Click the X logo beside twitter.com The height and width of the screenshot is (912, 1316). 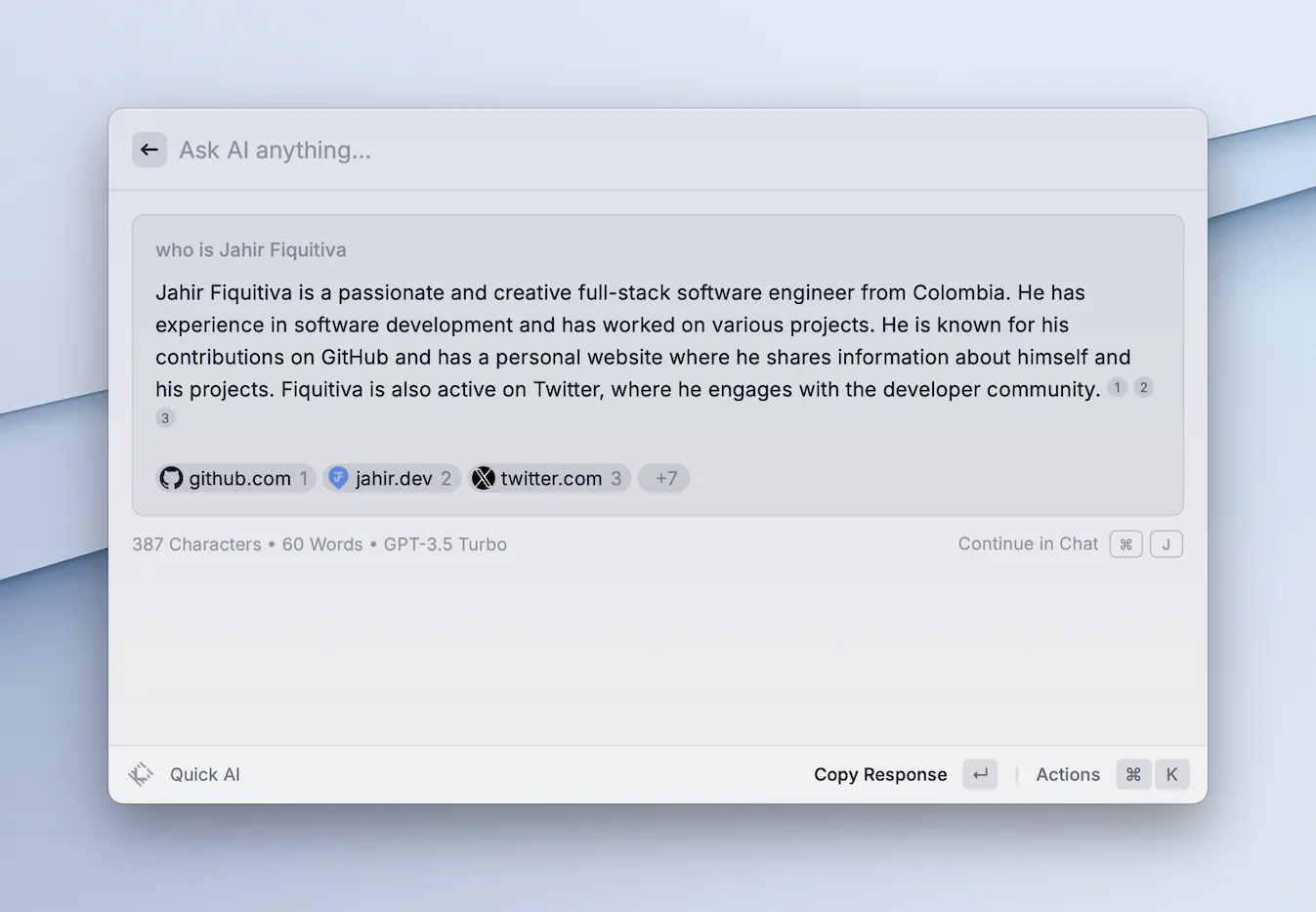coord(484,478)
